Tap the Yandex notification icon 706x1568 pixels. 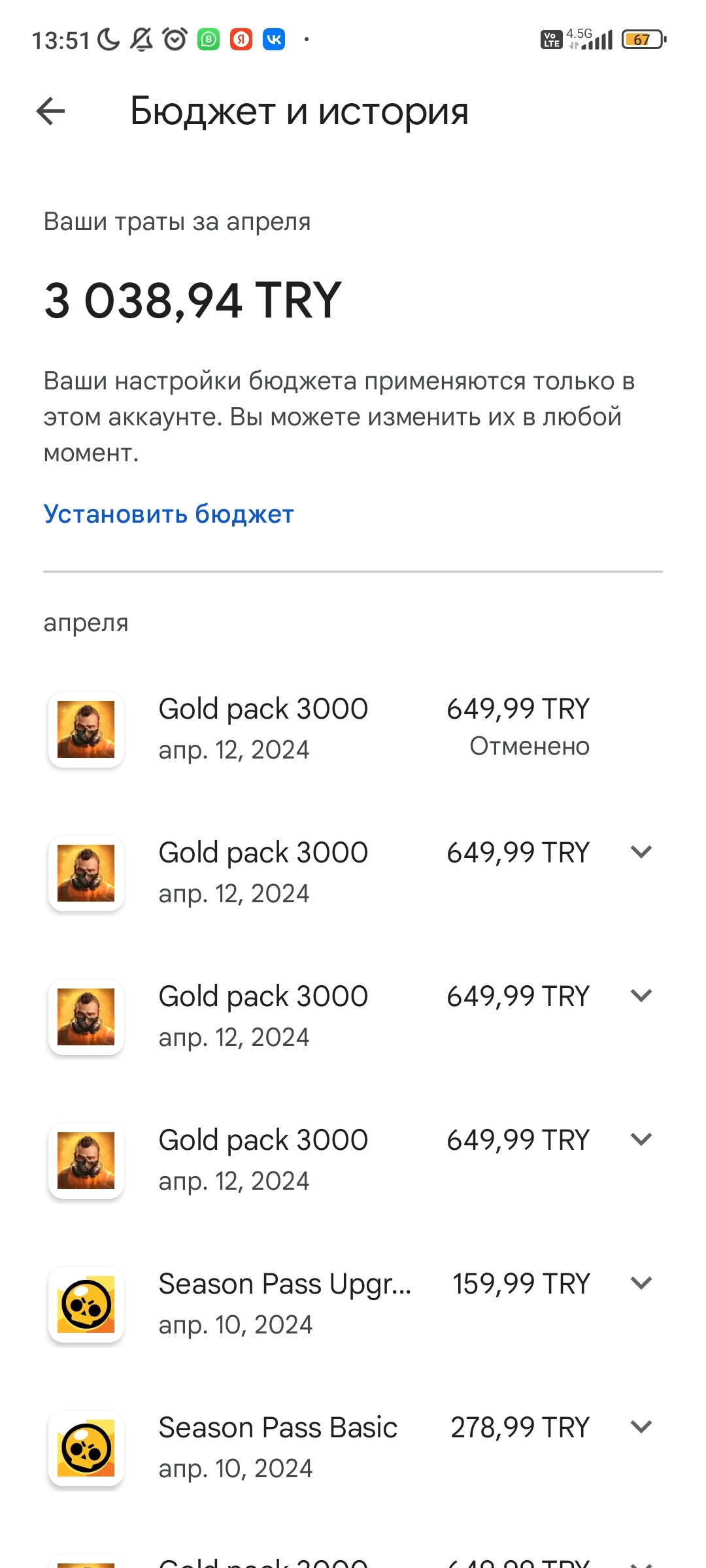[241, 40]
